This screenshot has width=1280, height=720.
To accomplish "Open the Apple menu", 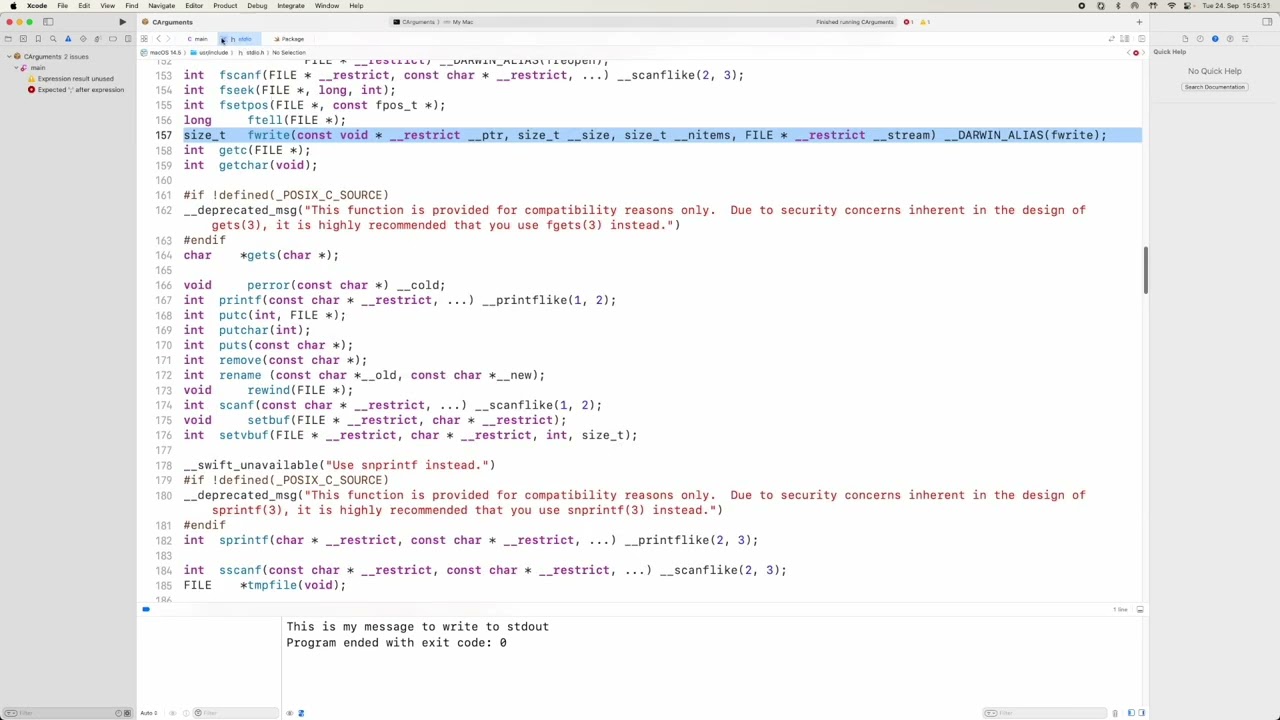I will 13,6.
